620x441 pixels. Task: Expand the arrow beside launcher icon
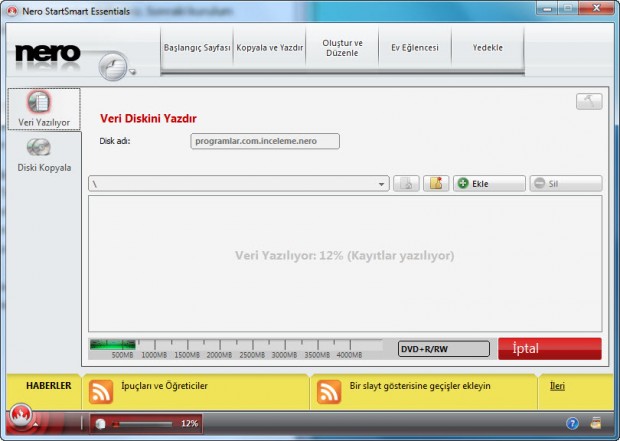(x=132, y=72)
